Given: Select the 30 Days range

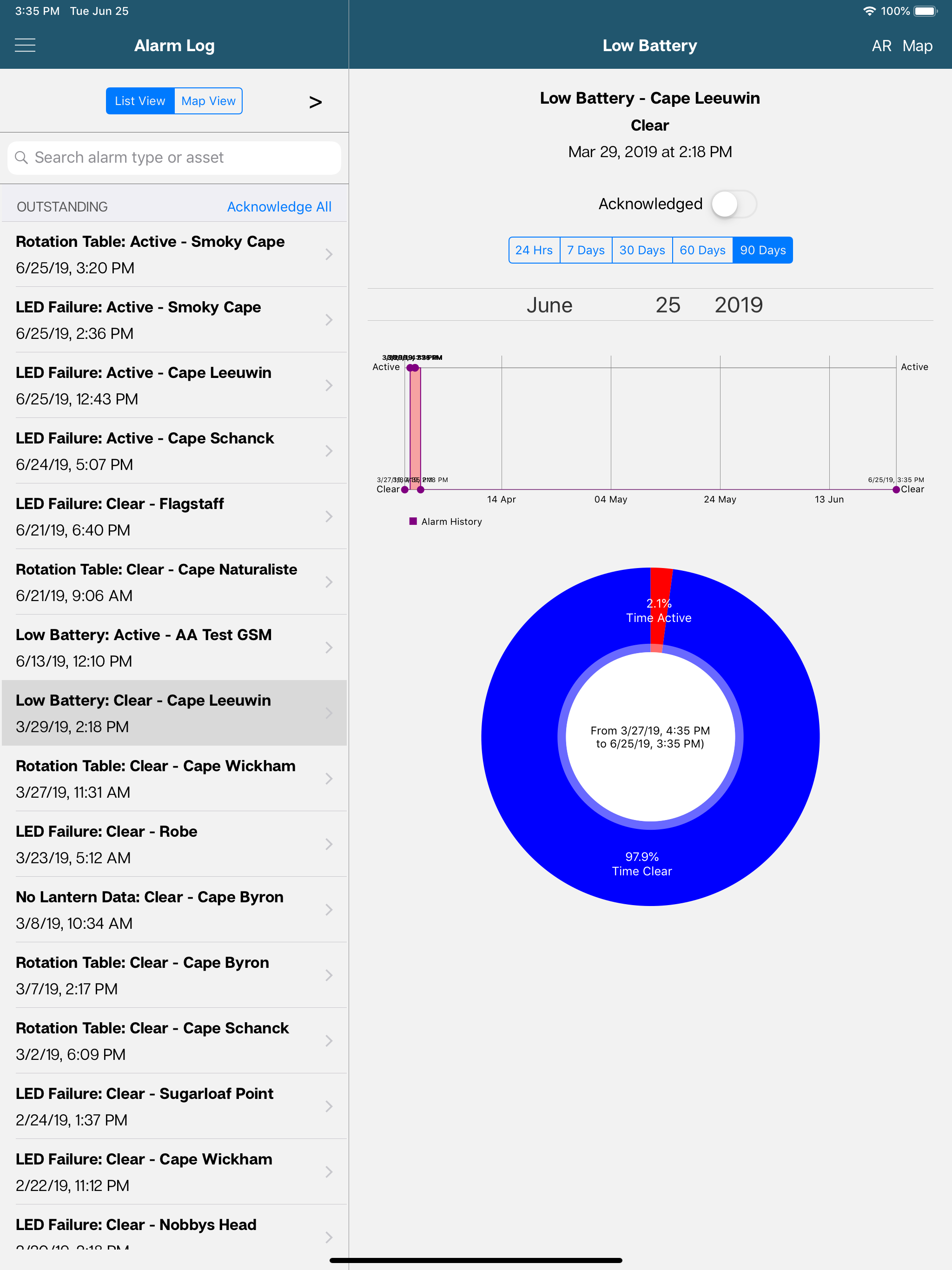Looking at the screenshot, I should tap(642, 250).
